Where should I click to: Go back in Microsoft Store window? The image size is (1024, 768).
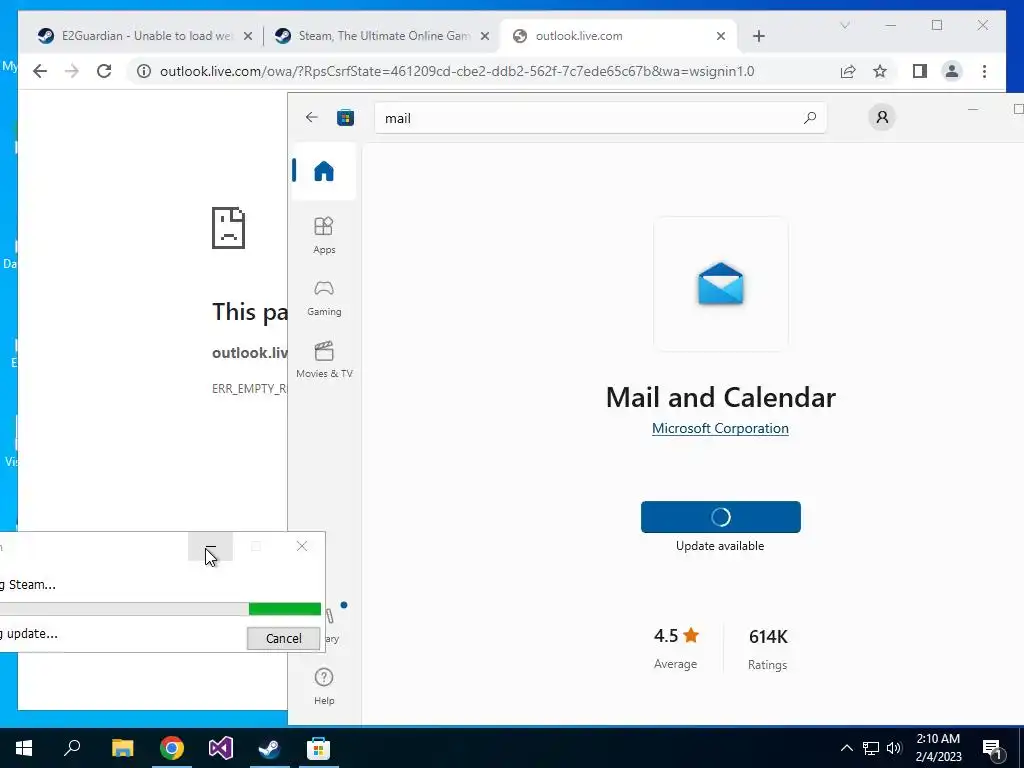pos(312,118)
